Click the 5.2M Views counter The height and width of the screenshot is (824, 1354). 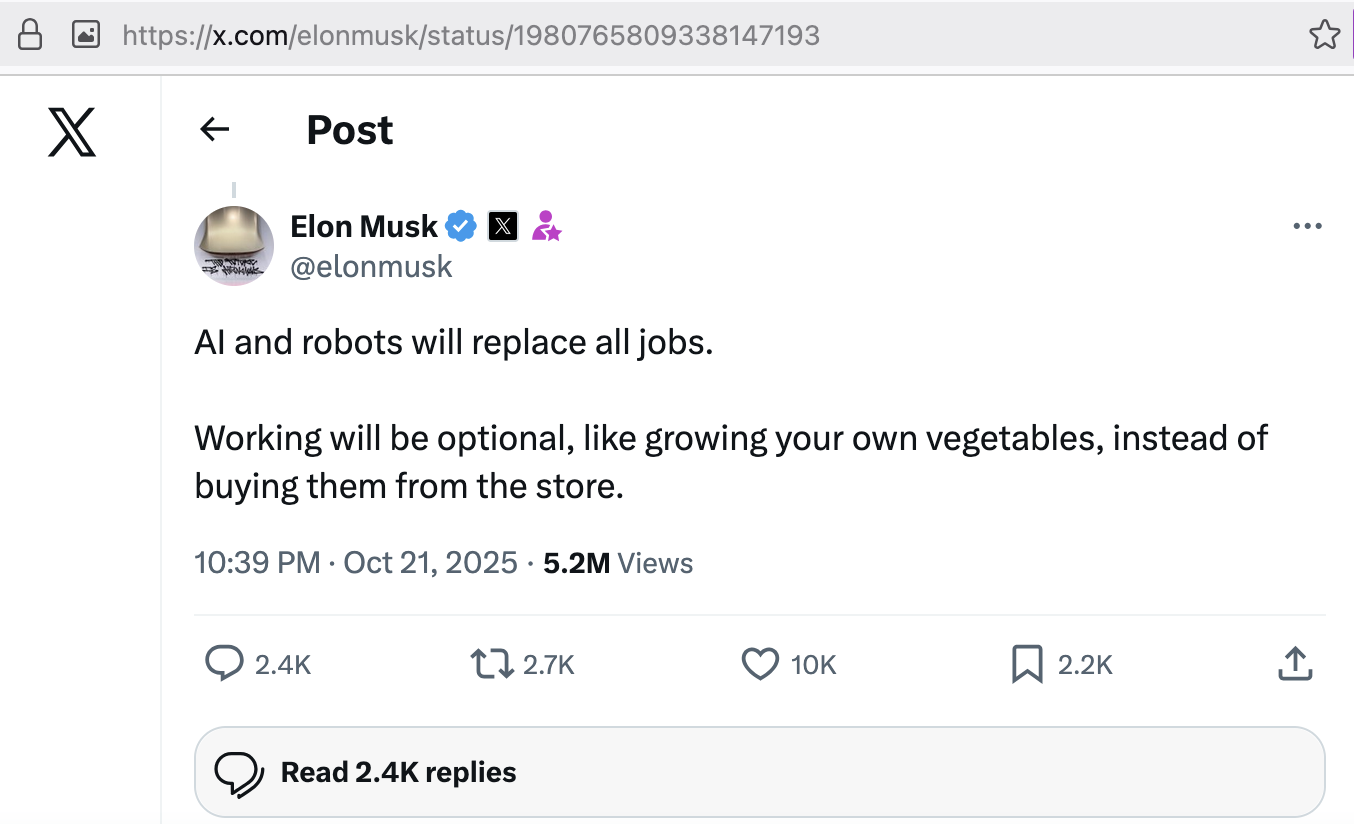coord(615,562)
